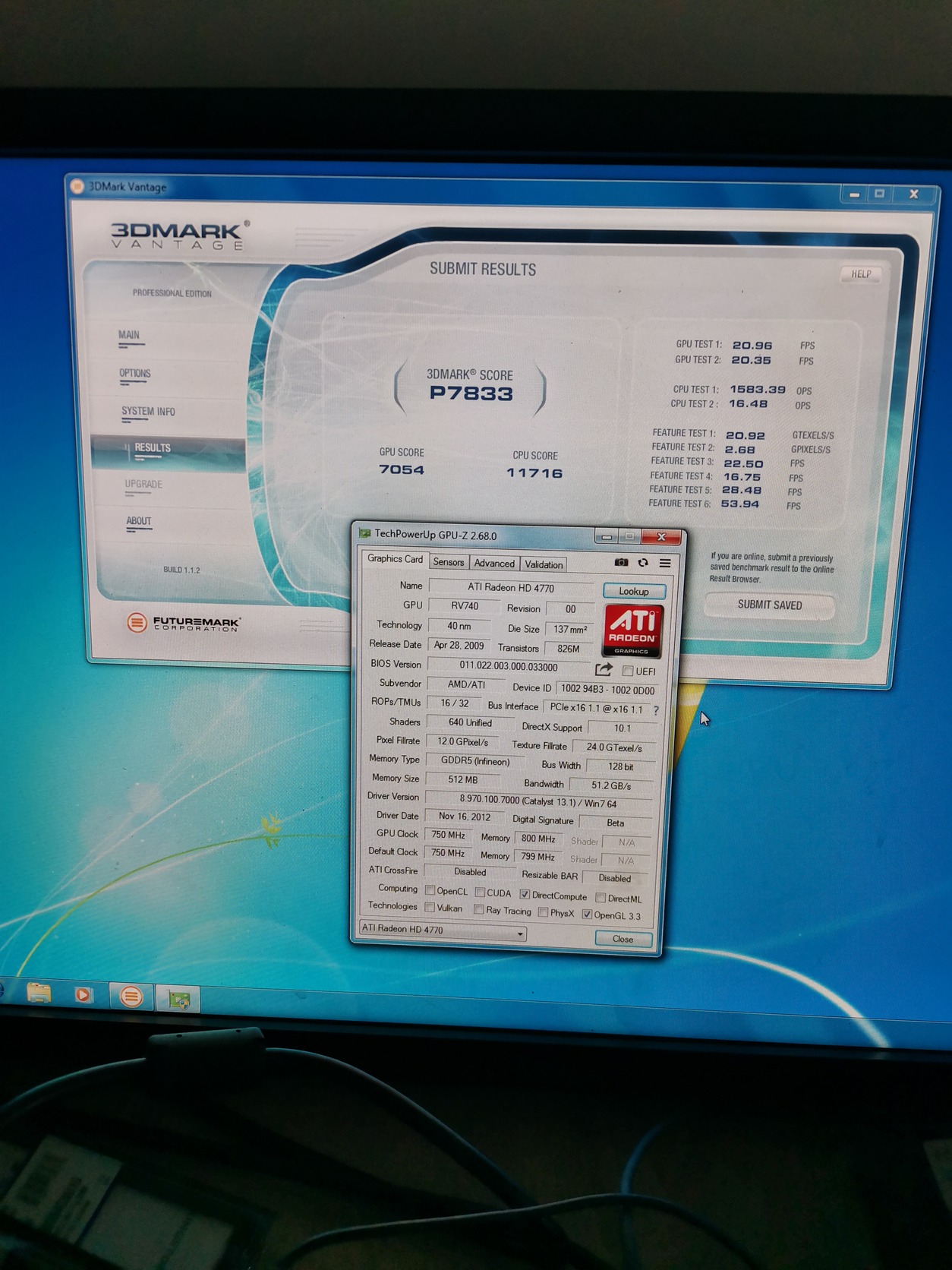Click the Pixel Fillrate 12.0 GPixel/s field

tap(462, 741)
